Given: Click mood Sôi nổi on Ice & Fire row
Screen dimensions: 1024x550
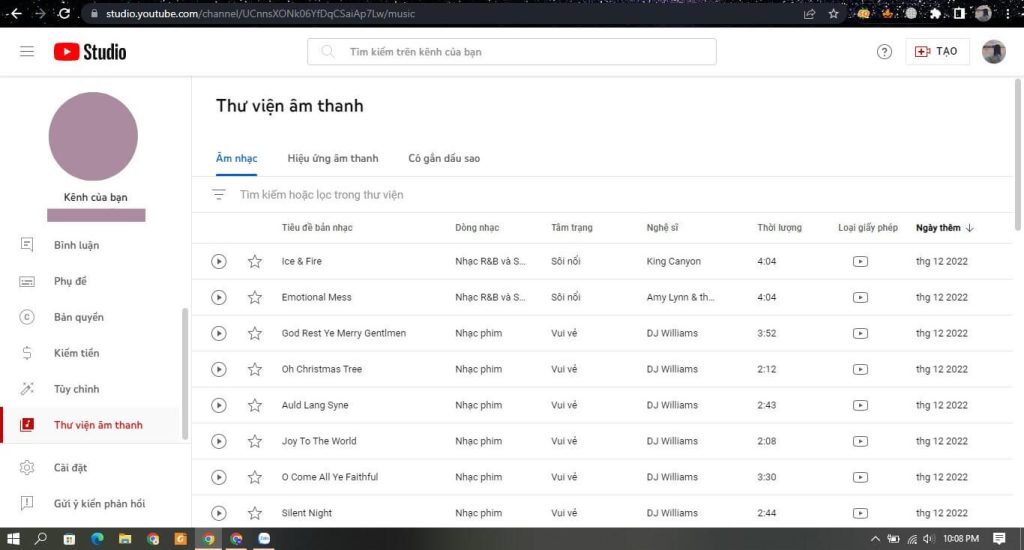Looking at the screenshot, I should (x=566, y=261).
